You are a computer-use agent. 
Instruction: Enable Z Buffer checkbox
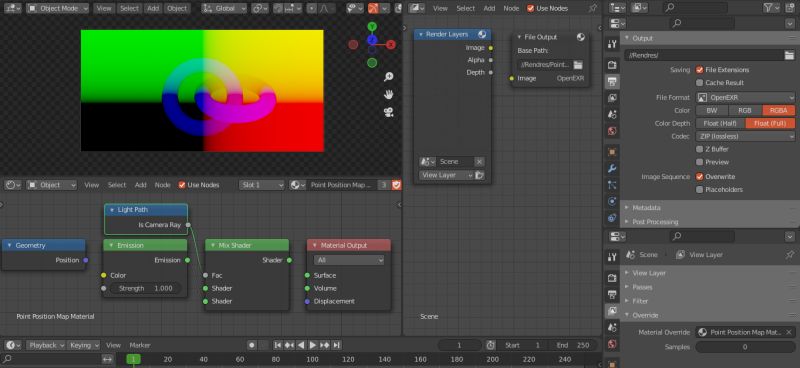(x=699, y=149)
